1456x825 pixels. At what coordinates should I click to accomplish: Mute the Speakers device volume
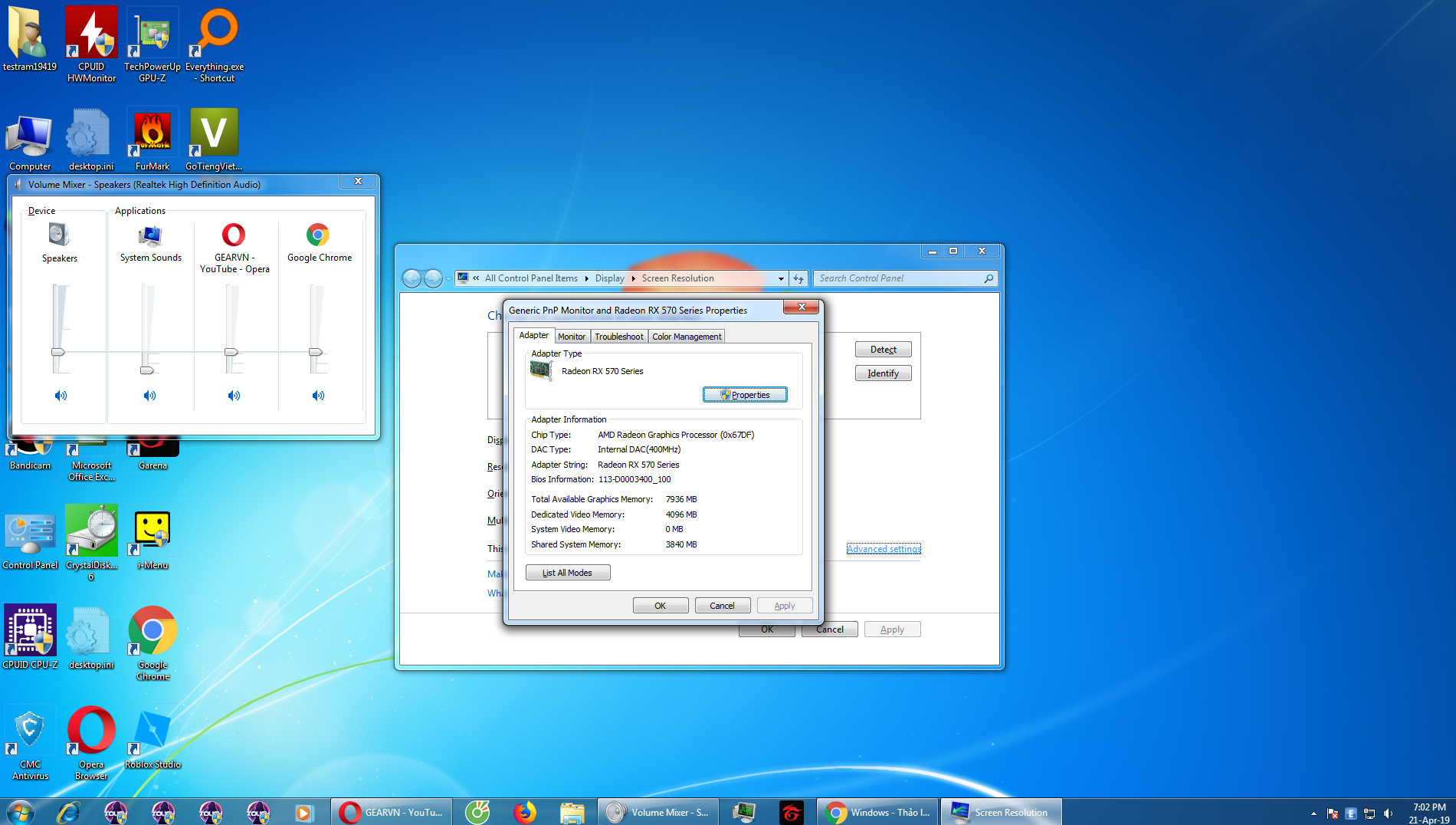point(61,396)
